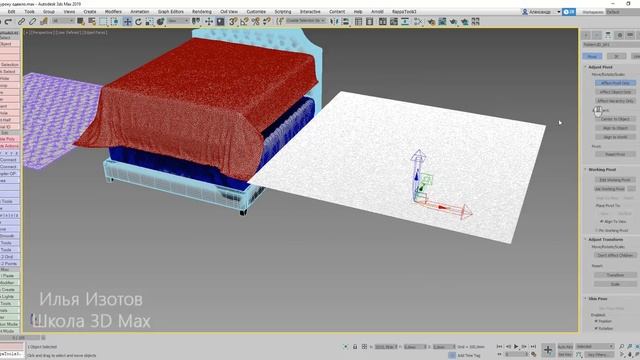The width and height of the screenshot is (640, 360).
Task: Open the selection filter dropdown
Action: (63, 21)
